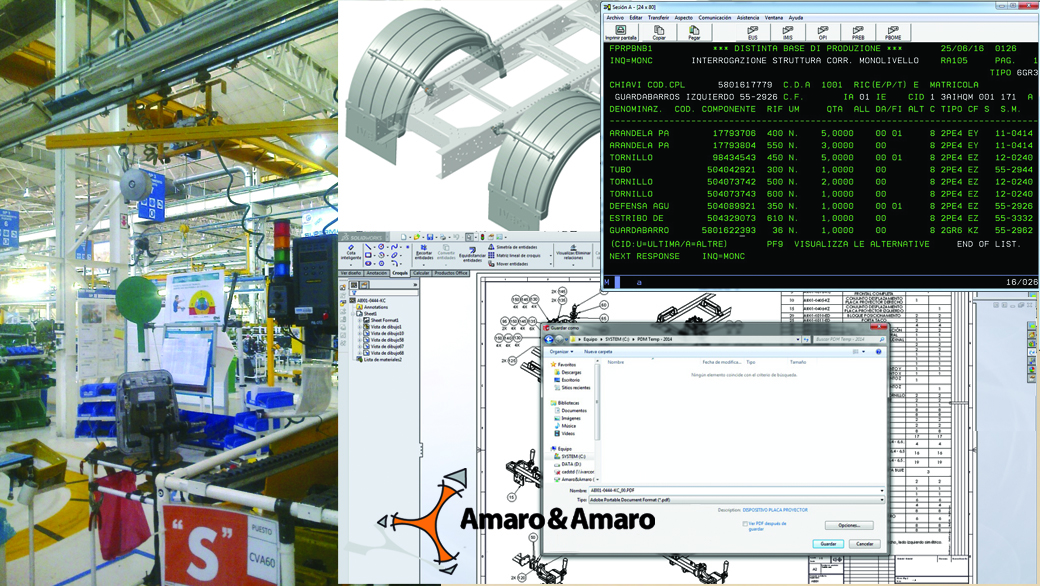
Task: Open the Organizar dropdown in save dialog
Action: click(561, 351)
